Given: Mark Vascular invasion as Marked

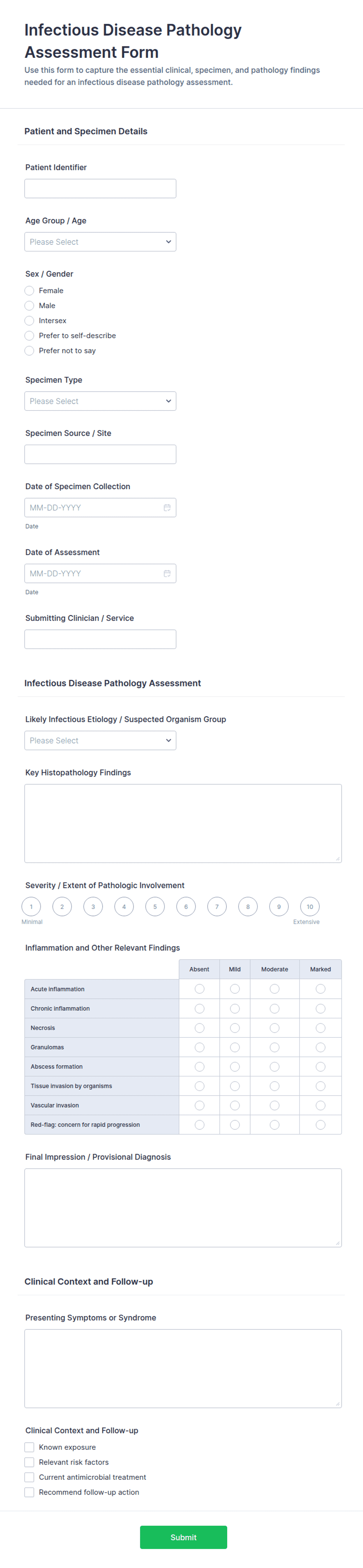Looking at the screenshot, I should [x=320, y=1105].
